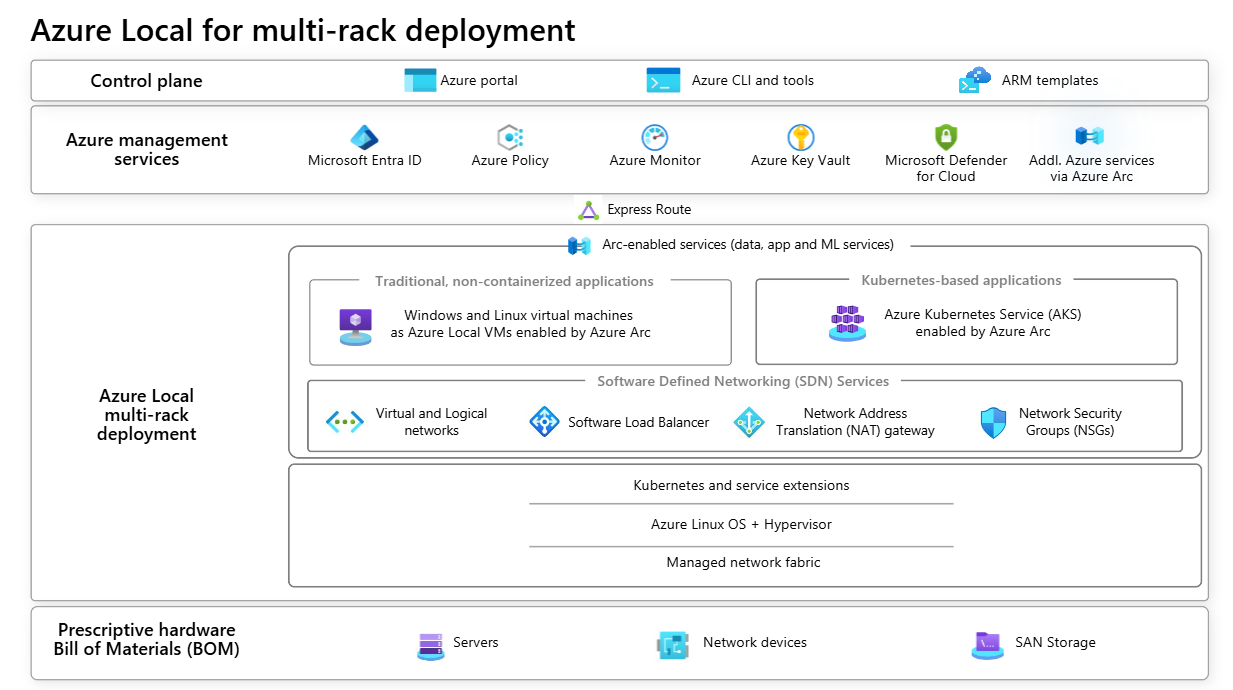Image resolution: width=1233 pixels, height=690 pixels.
Task: Select the Azure Policy icon
Action: (510, 137)
